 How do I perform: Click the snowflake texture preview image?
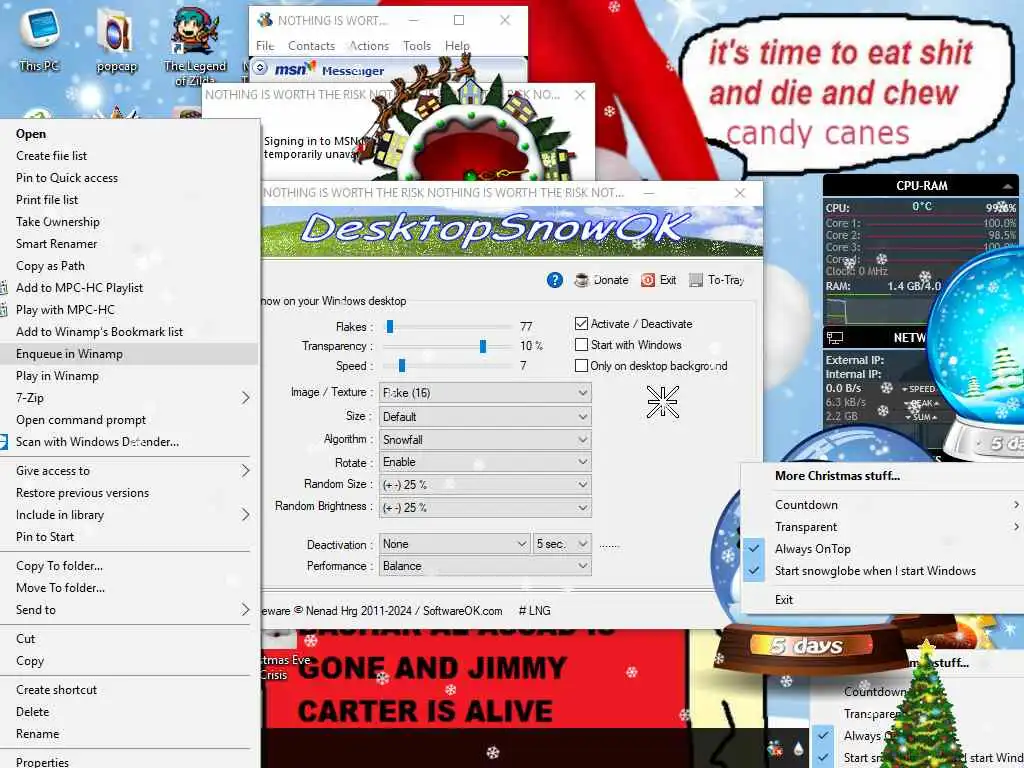pos(663,401)
